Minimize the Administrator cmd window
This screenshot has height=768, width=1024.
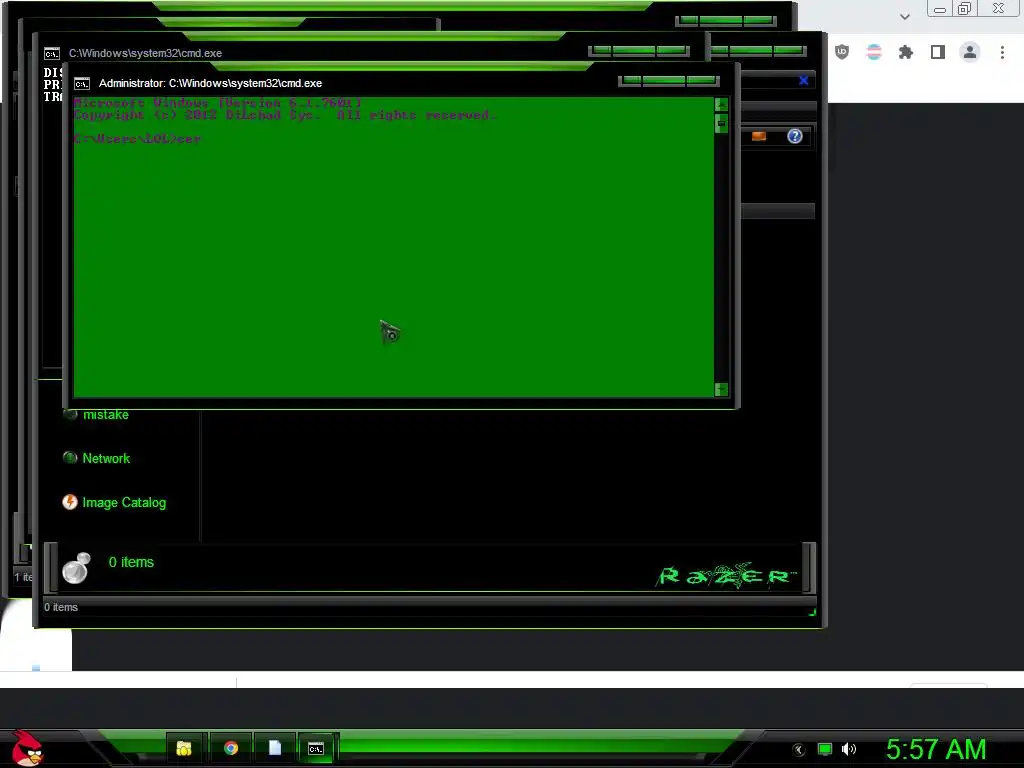click(x=631, y=81)
